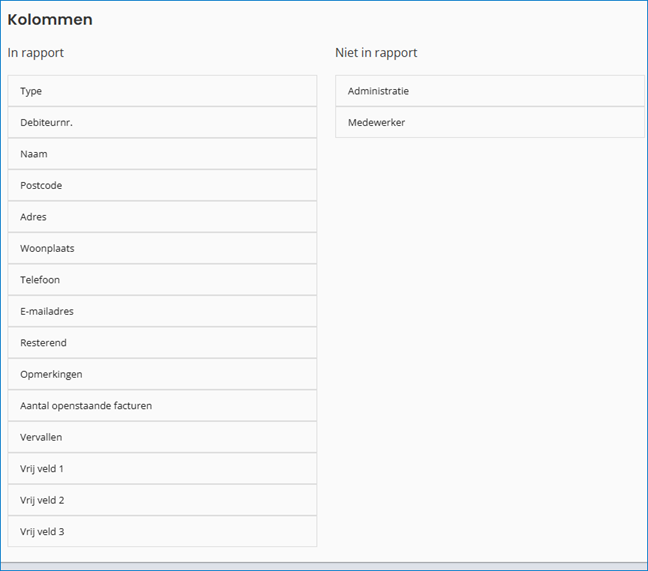This screenshot has width=648, height=571.
Task: Select Aantal openstaande facturen column
Action: tap(161, 406)
